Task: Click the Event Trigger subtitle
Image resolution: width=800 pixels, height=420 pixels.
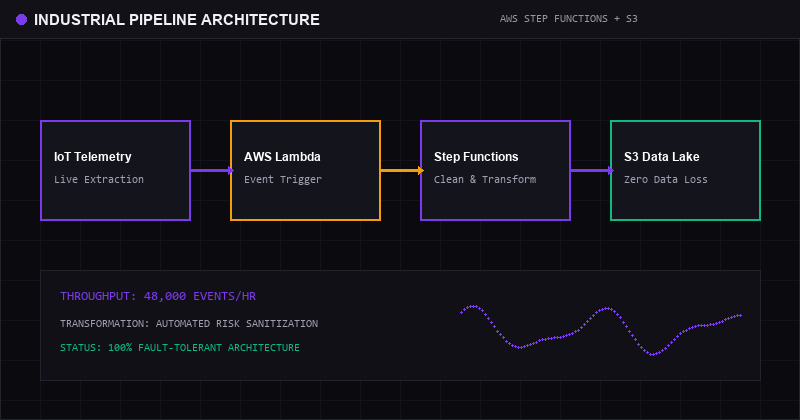Action: pyautogui.click(x=283, y=179)
